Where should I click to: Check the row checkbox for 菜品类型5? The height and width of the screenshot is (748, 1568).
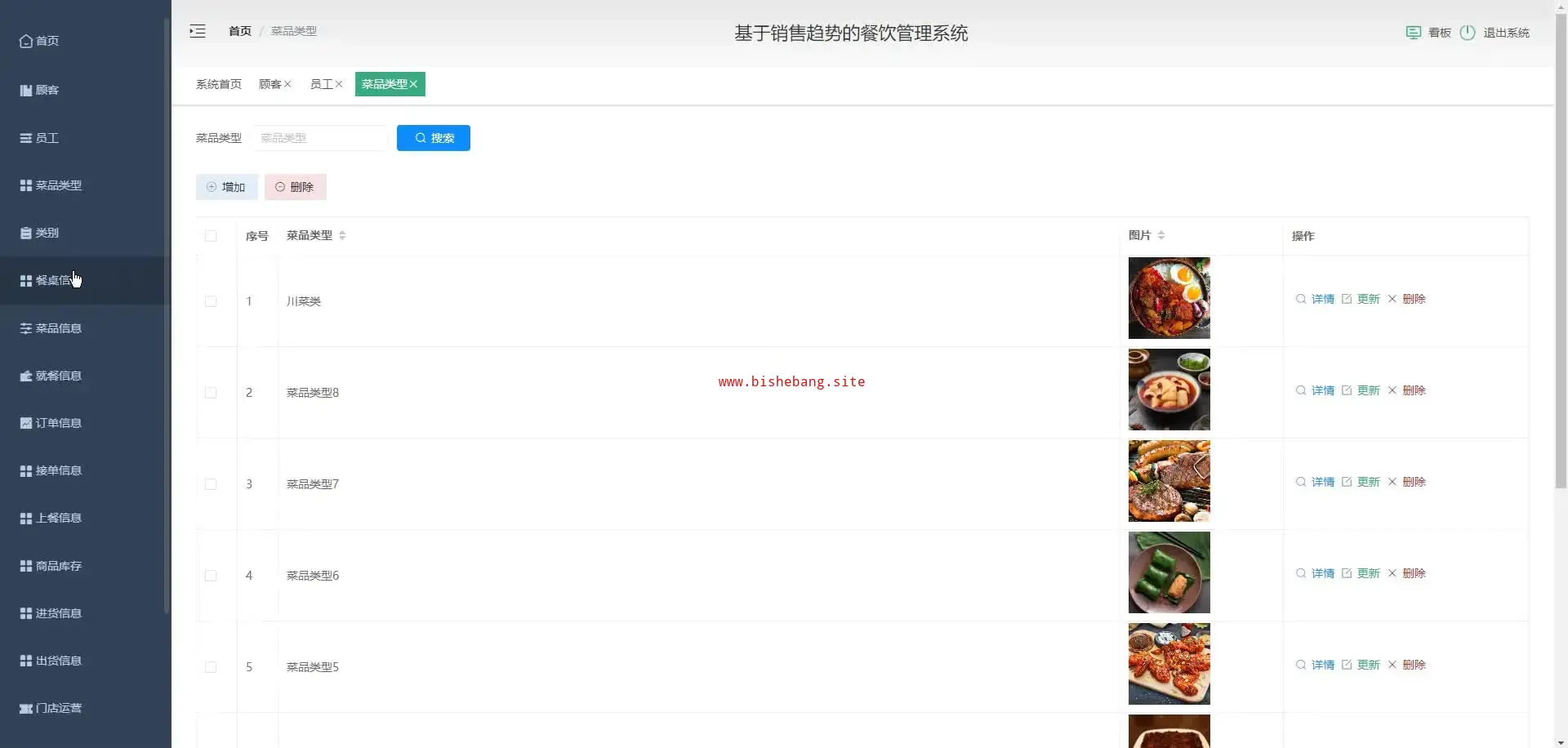pos(211,667)
